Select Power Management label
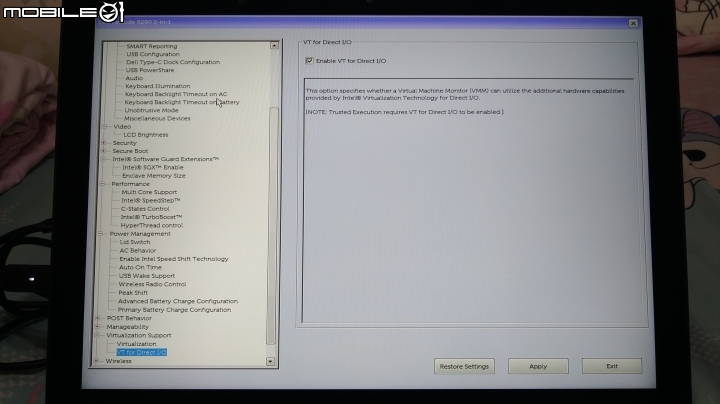The width and height of the screenshot is (720, 404). 140,234
